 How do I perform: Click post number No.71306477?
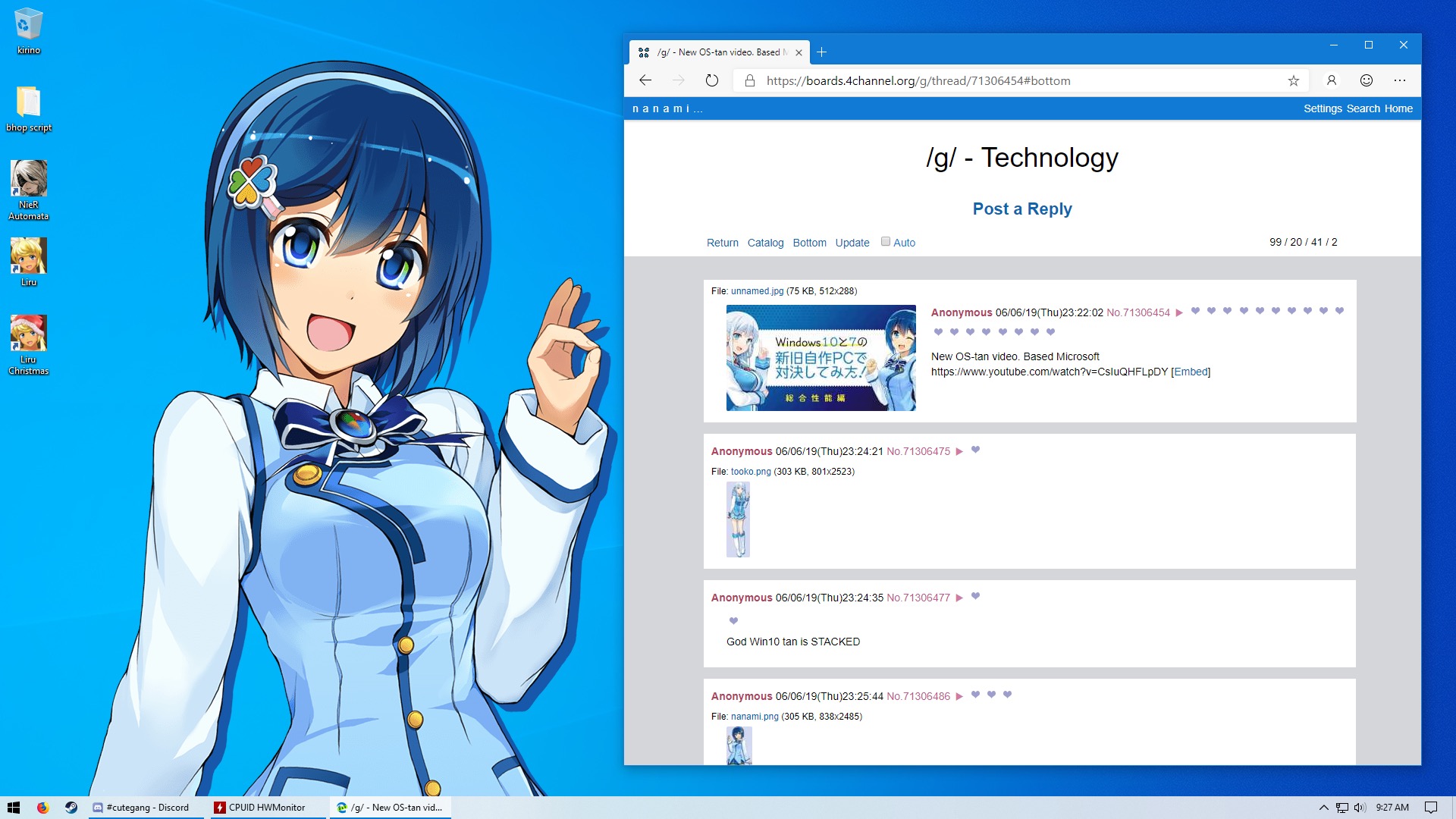pos(918,598)
